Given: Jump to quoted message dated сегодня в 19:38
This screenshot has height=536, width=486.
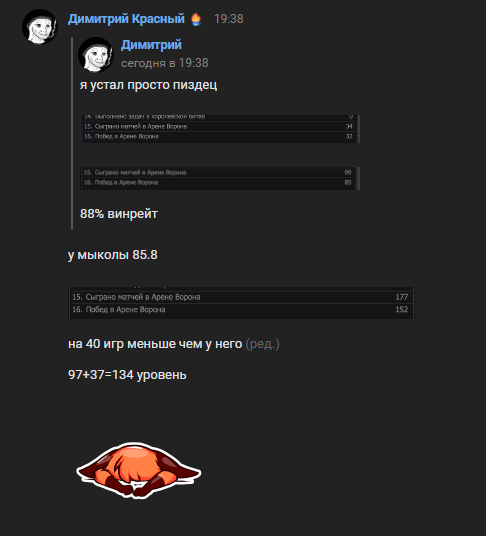Looking at the screenshot, I should [x=165, y=63].
